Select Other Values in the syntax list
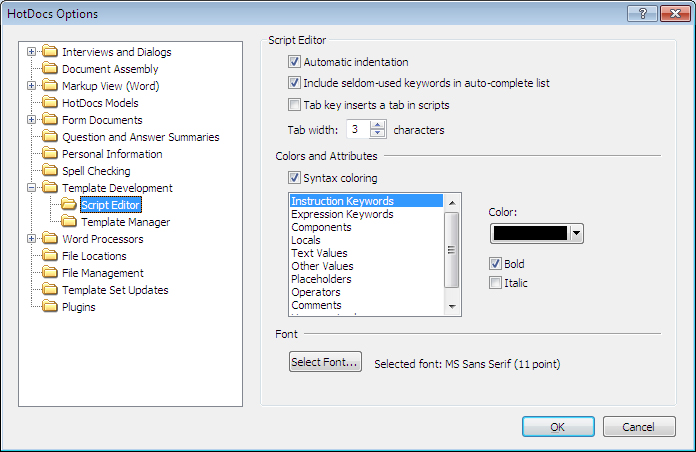696x452 pixels. click(x=366, y=266)
